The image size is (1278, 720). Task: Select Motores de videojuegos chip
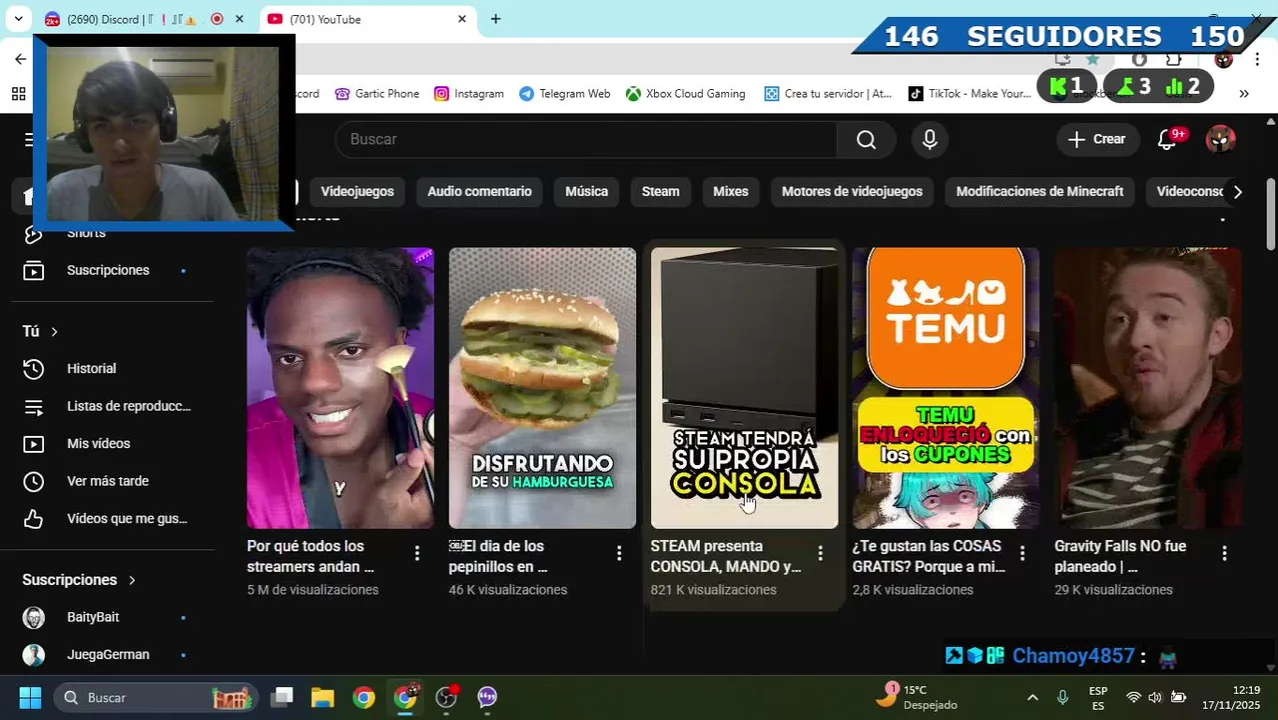pos(852,192)
